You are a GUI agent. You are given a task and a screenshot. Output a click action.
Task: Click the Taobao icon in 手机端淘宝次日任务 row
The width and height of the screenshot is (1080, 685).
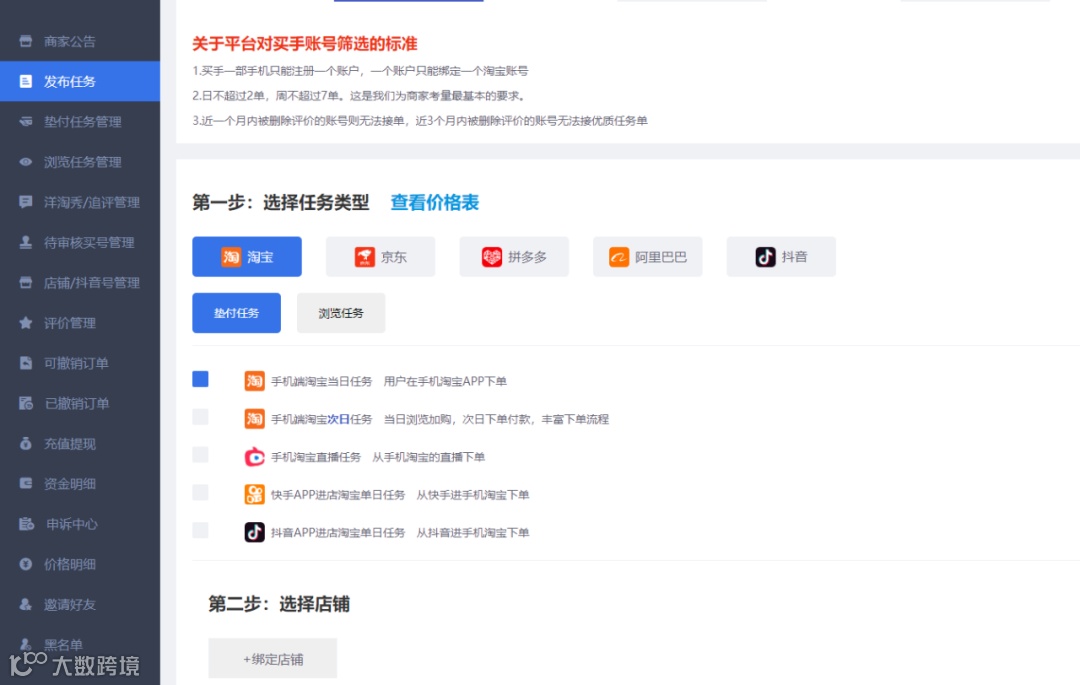[254, 419]
